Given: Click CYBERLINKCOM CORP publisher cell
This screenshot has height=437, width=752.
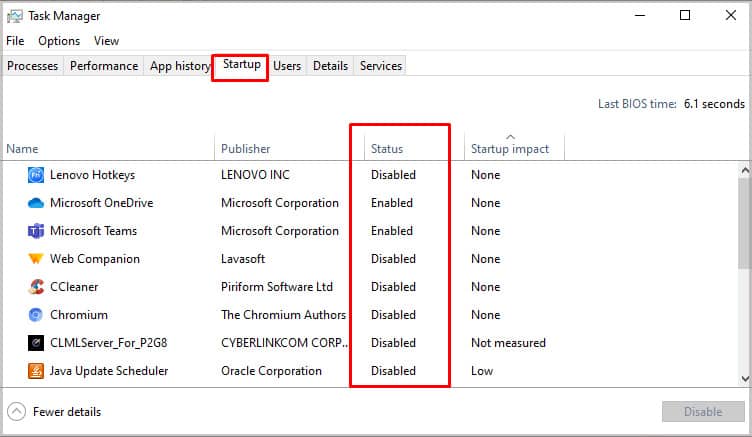Looking at the screenshot, I should click(x=284, y=343).
